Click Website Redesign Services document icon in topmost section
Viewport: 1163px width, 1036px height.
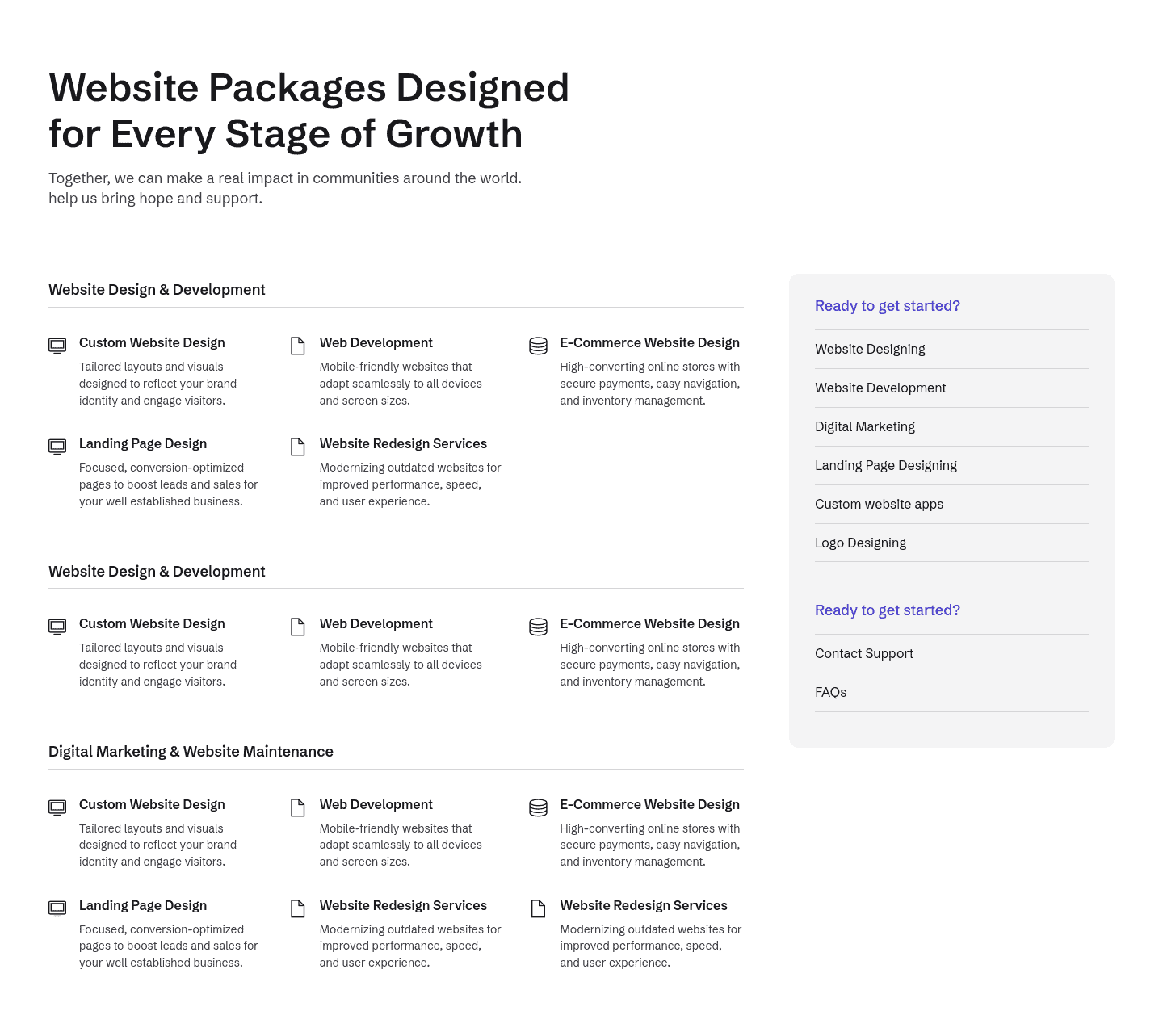298,447
